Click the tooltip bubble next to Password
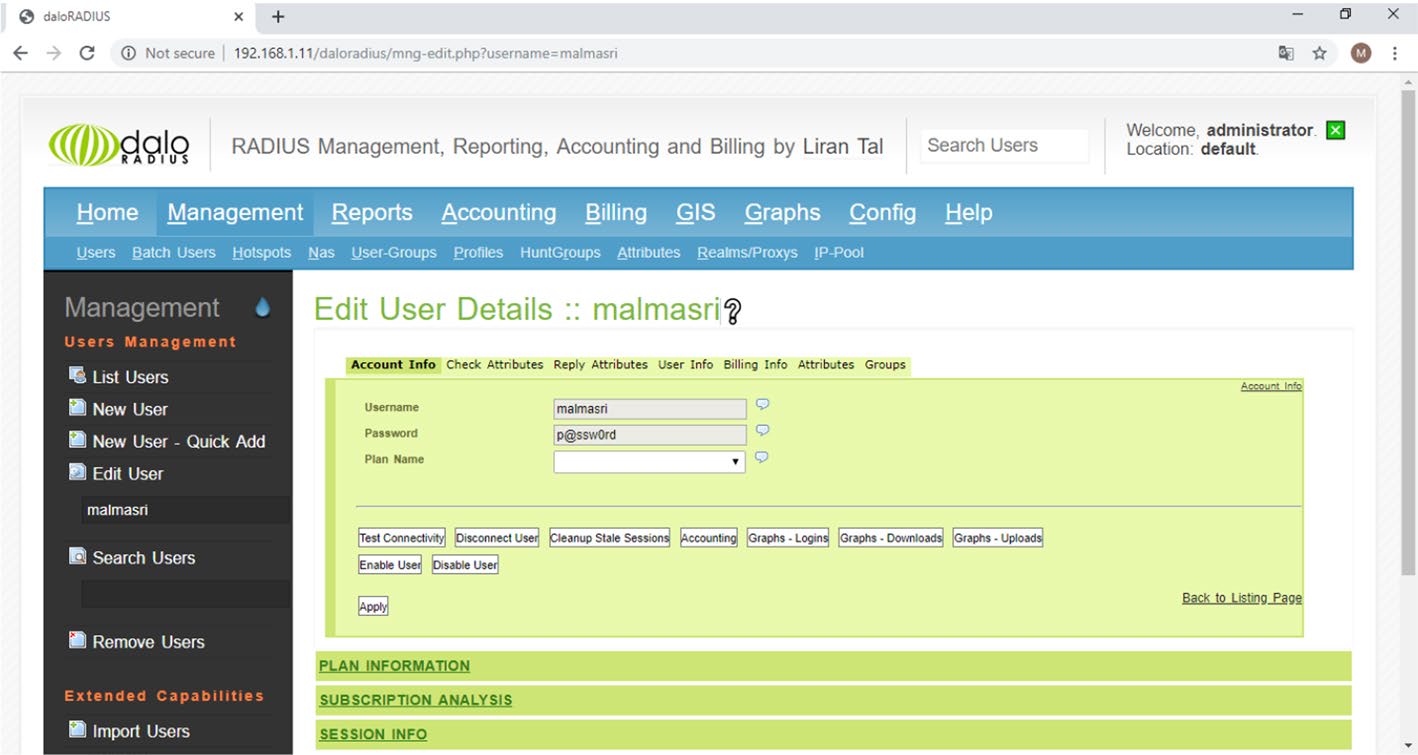 click(x=762, y=431)
